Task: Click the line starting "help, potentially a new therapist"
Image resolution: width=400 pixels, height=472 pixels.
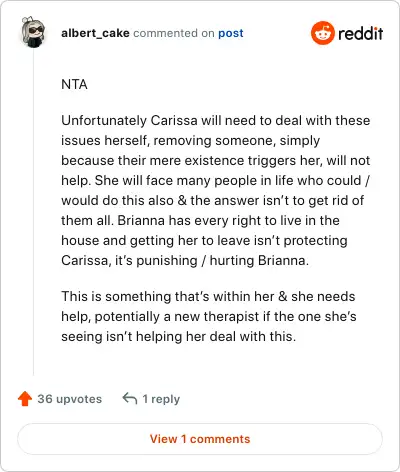Action: point(209,316)
